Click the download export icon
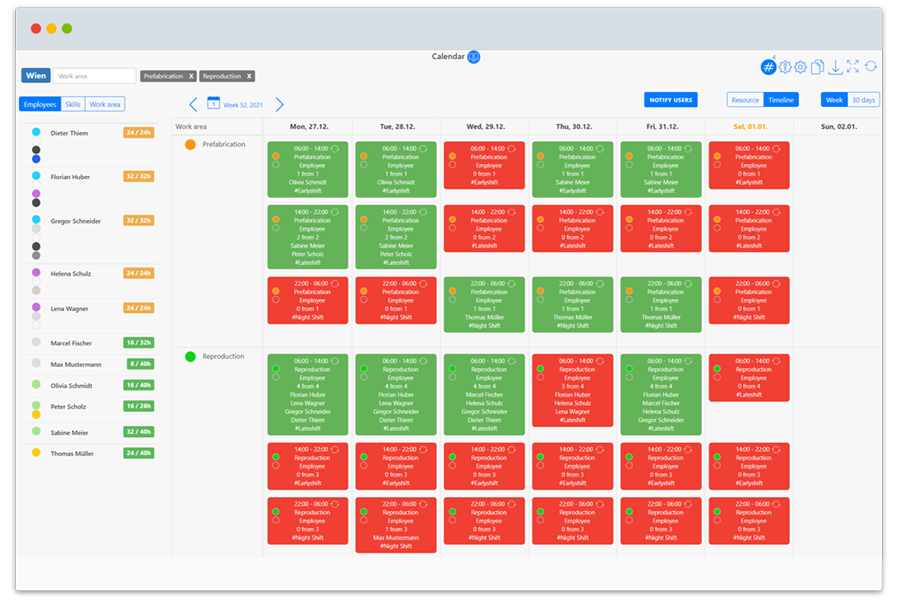This screenshot has width=900, height=600. click(835, 67)
